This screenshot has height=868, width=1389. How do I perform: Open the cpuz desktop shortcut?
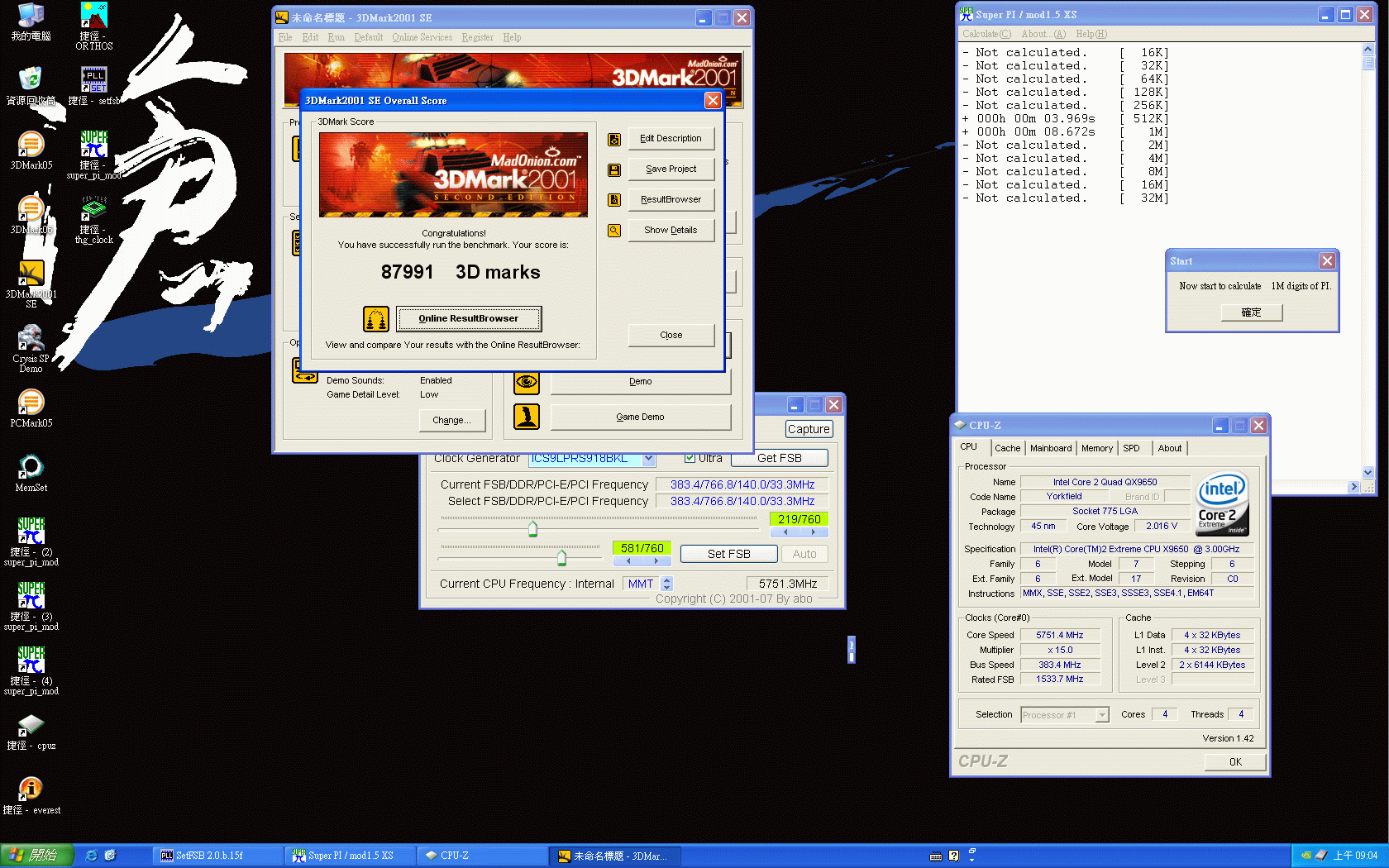point(31,731)
